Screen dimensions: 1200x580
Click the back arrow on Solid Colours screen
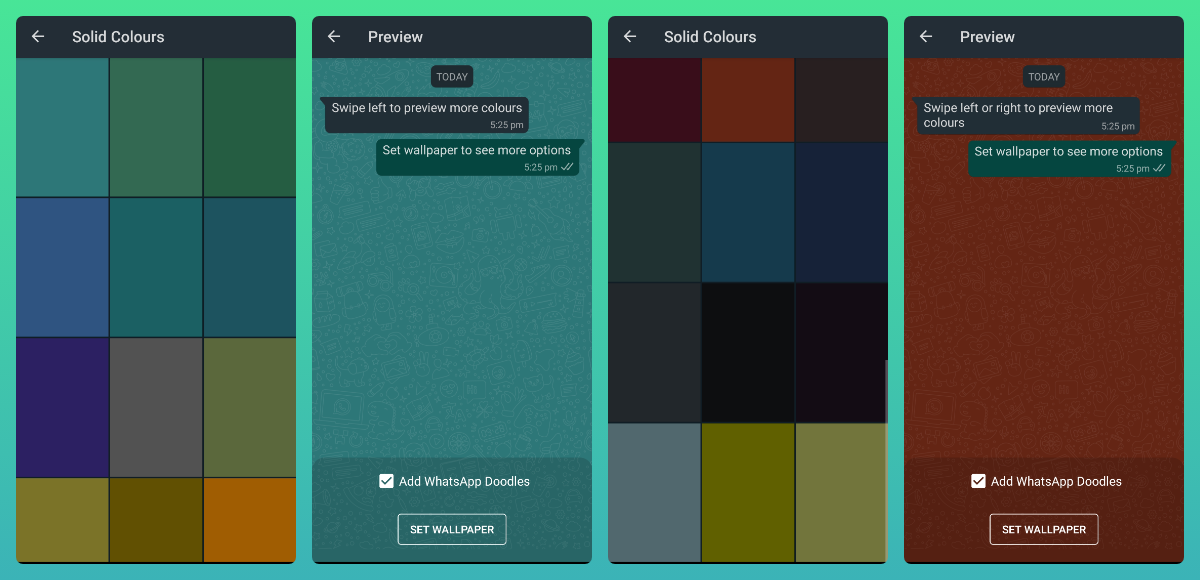[37, 37]
